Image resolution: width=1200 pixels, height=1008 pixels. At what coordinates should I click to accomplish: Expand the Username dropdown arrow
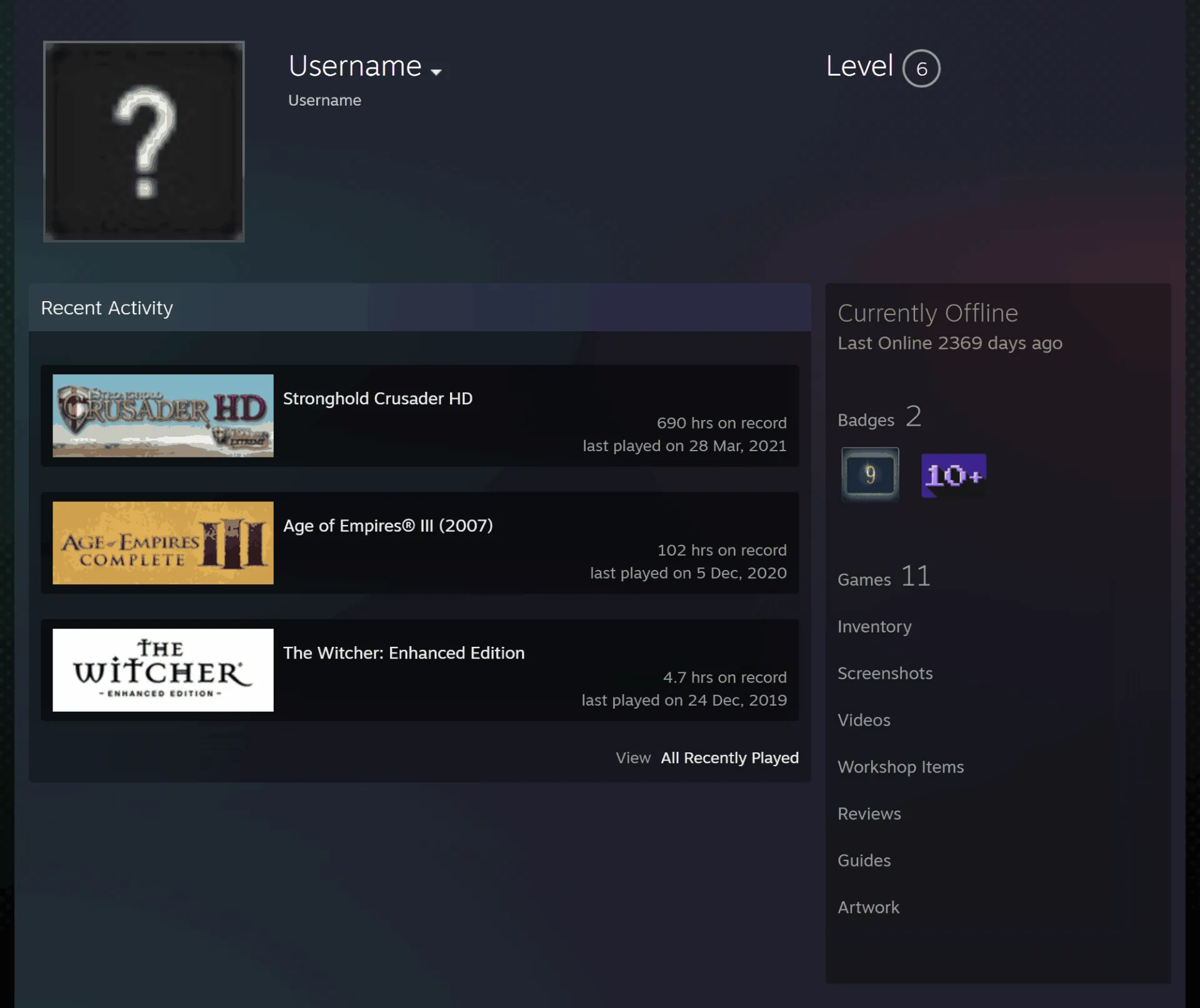[x=436, y=72]
